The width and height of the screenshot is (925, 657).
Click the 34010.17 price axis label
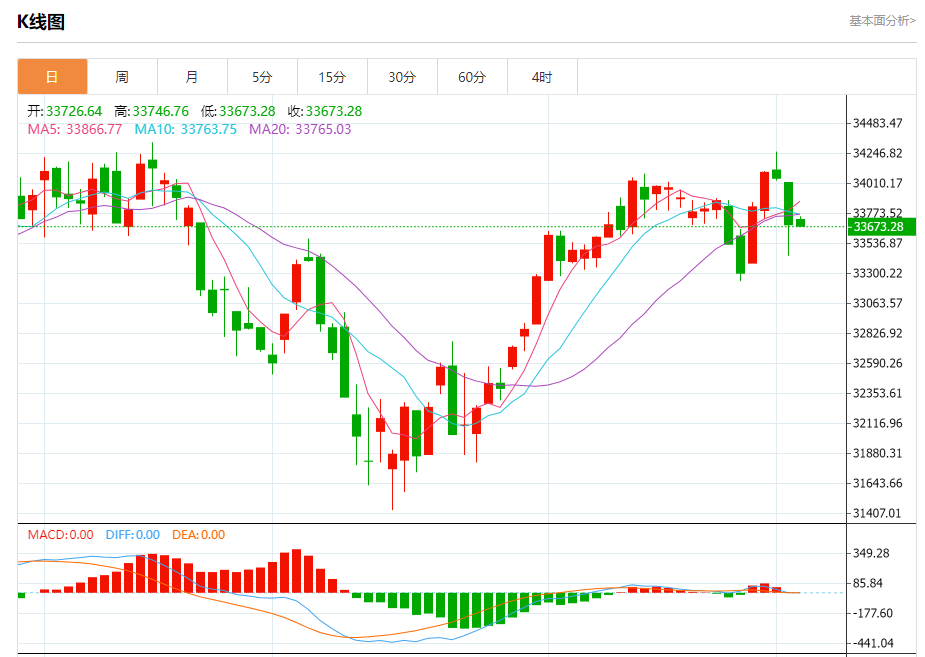[878, 183]
